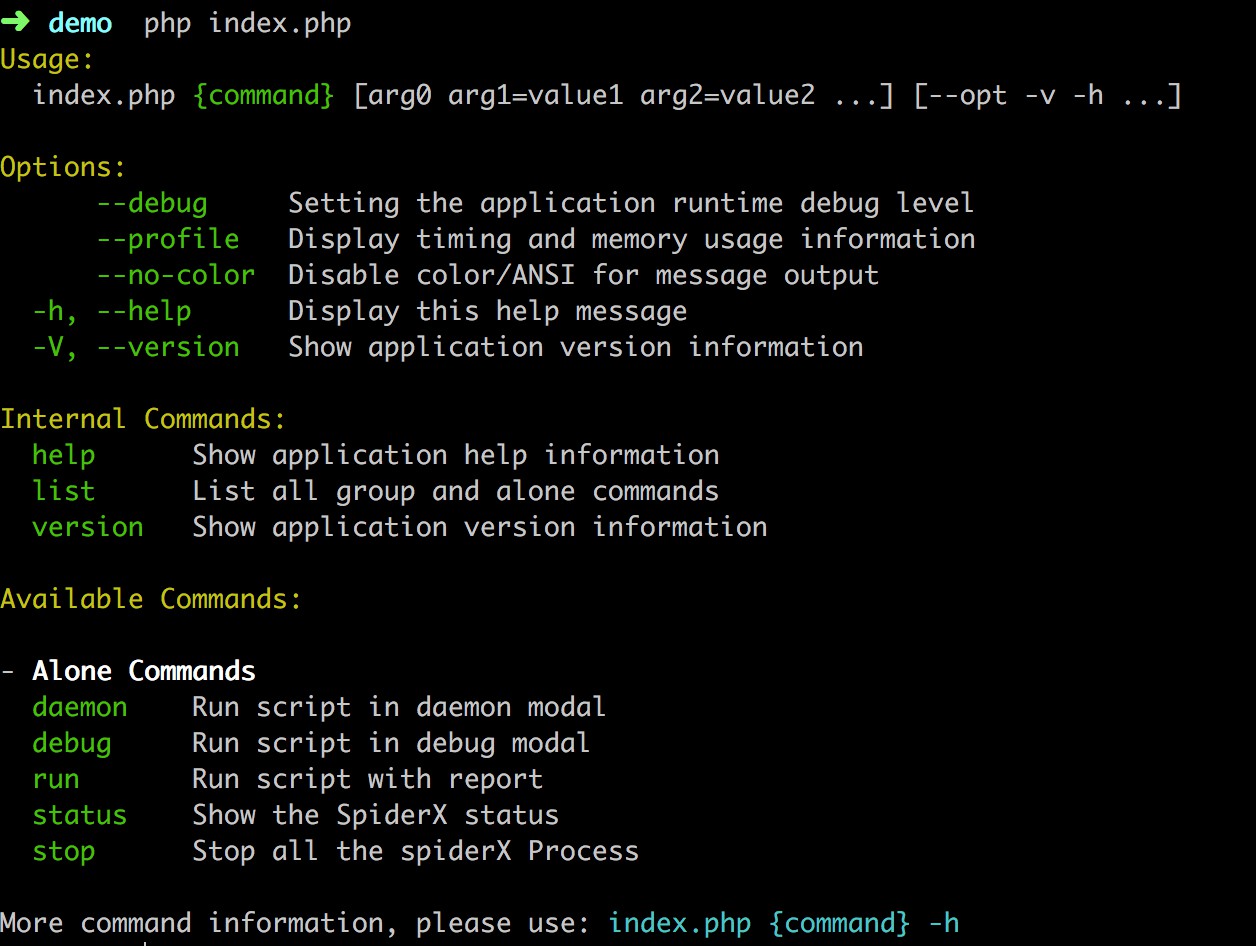The height and width of the screenshot is (946, 1256).
Task: Click the 'list' internal command
Action: coord(64,491)
